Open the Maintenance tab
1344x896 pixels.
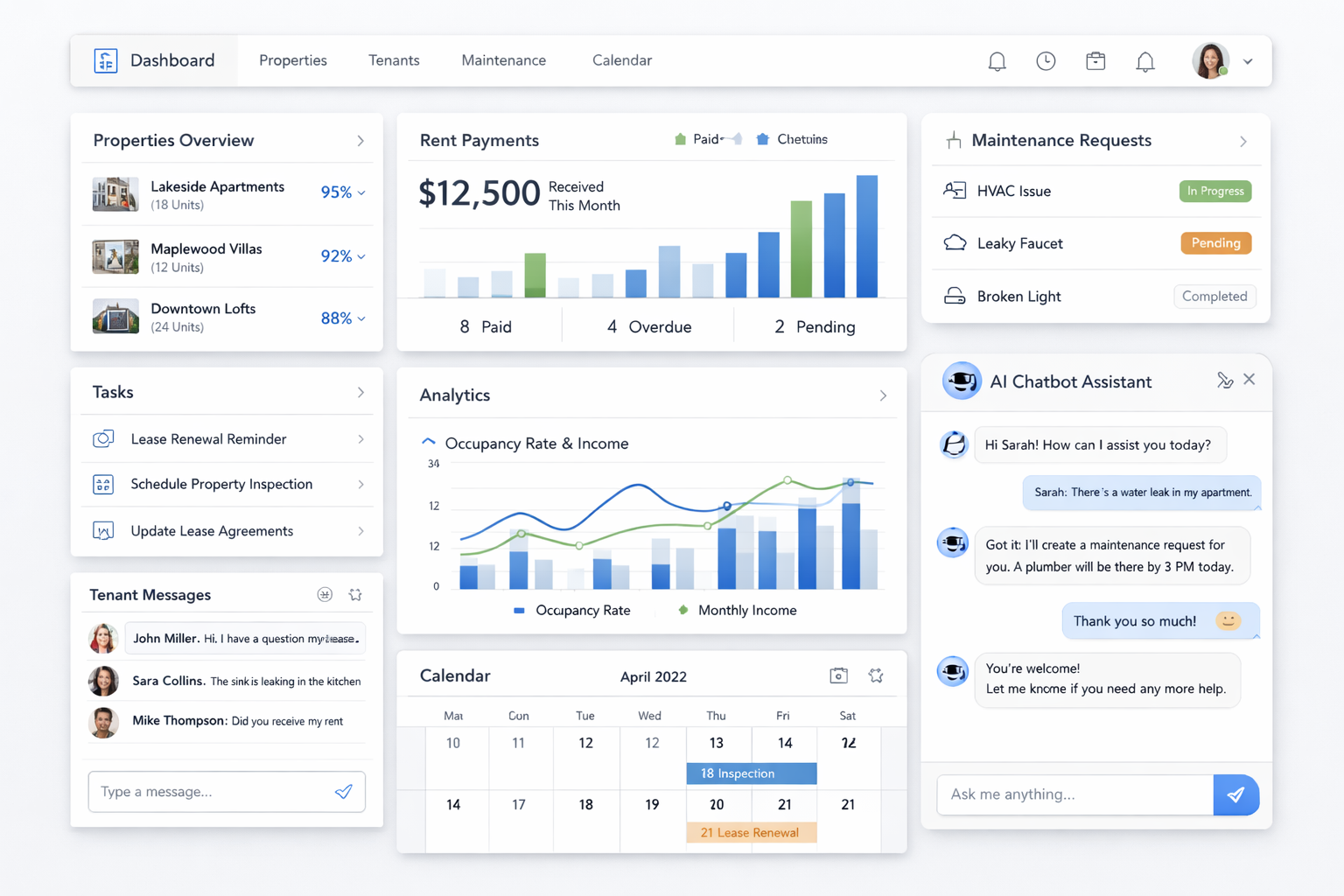pos(503,60)
